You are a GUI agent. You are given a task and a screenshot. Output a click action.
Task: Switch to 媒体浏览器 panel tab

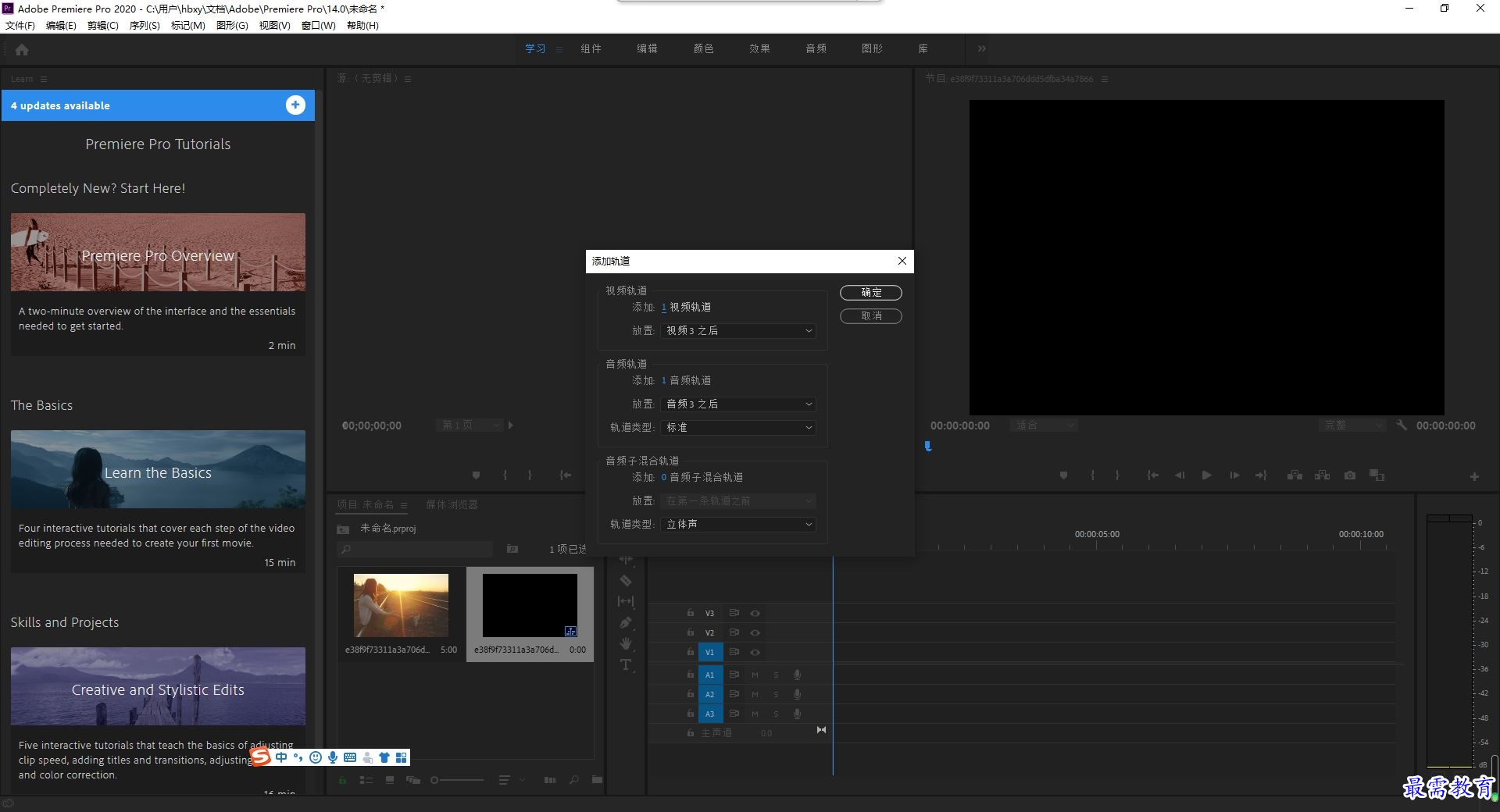point(452,504)
